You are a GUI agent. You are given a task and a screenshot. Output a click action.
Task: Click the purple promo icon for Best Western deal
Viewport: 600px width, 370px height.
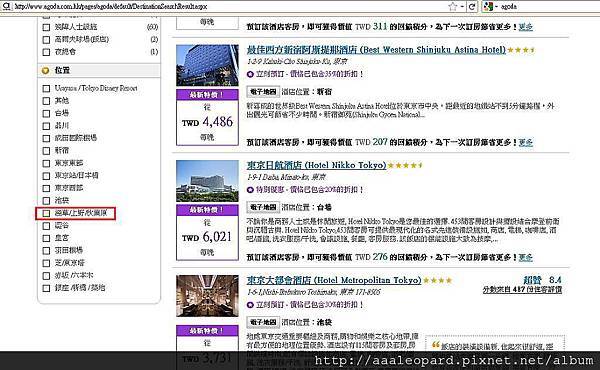(250, 74)
